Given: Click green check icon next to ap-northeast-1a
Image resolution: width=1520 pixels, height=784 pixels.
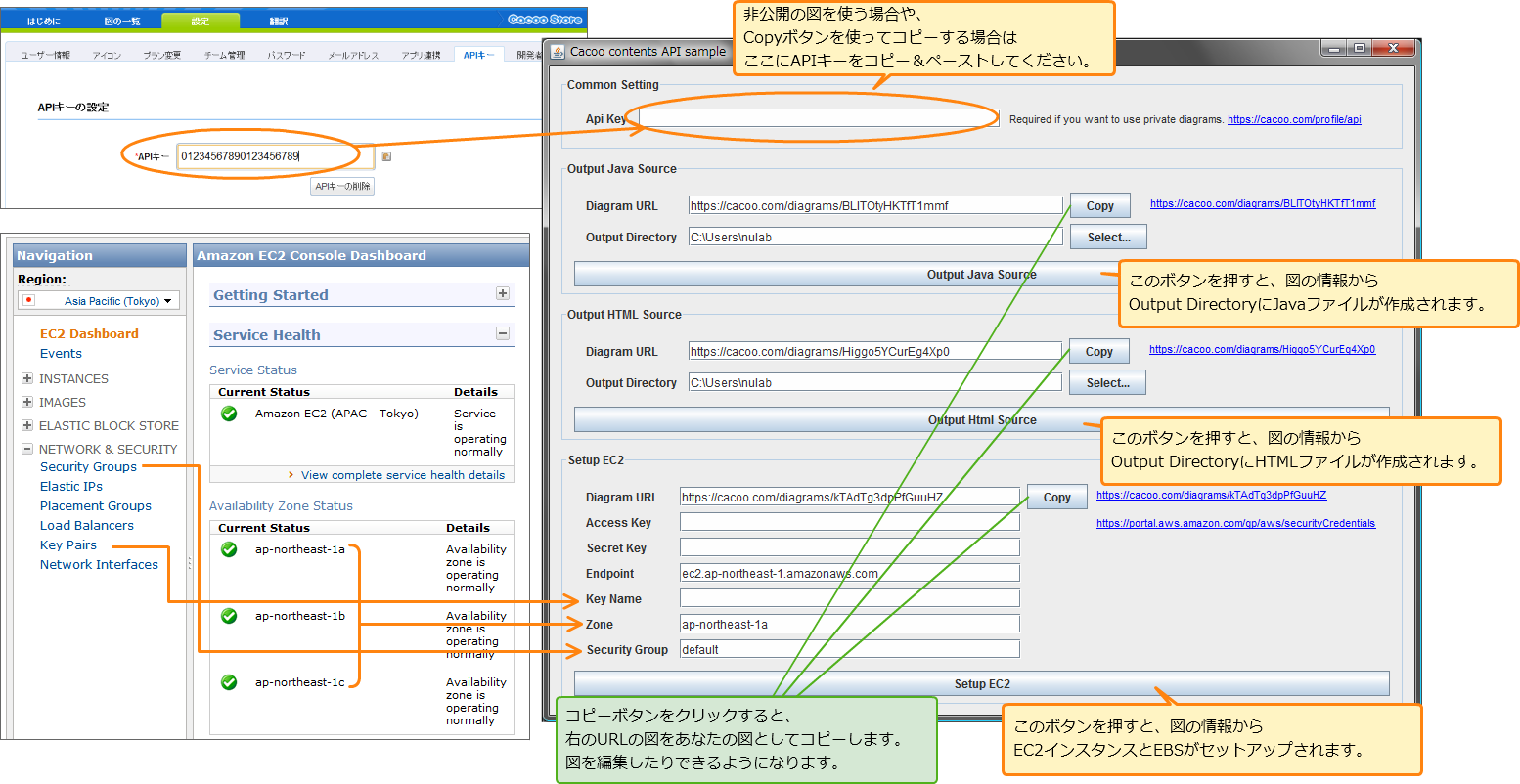Looking at the screenshot, I should [229, 549].
